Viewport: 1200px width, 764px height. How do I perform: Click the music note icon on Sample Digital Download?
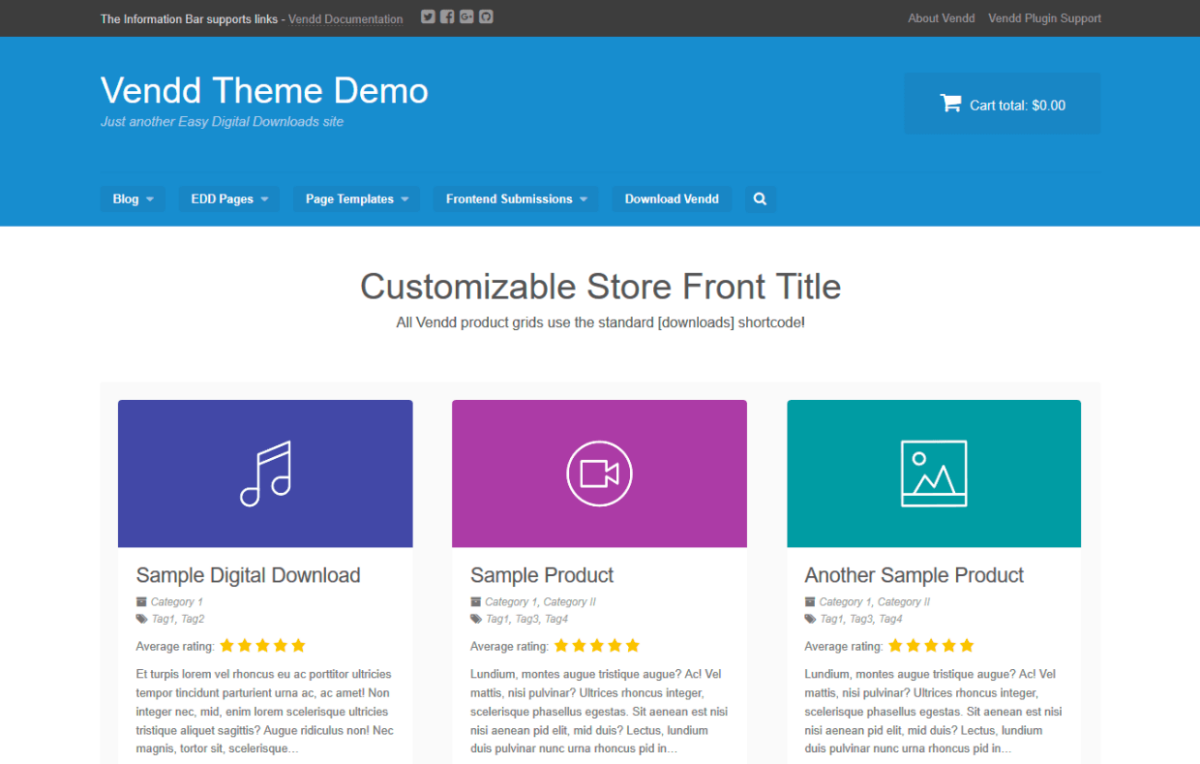coord(264,473)
